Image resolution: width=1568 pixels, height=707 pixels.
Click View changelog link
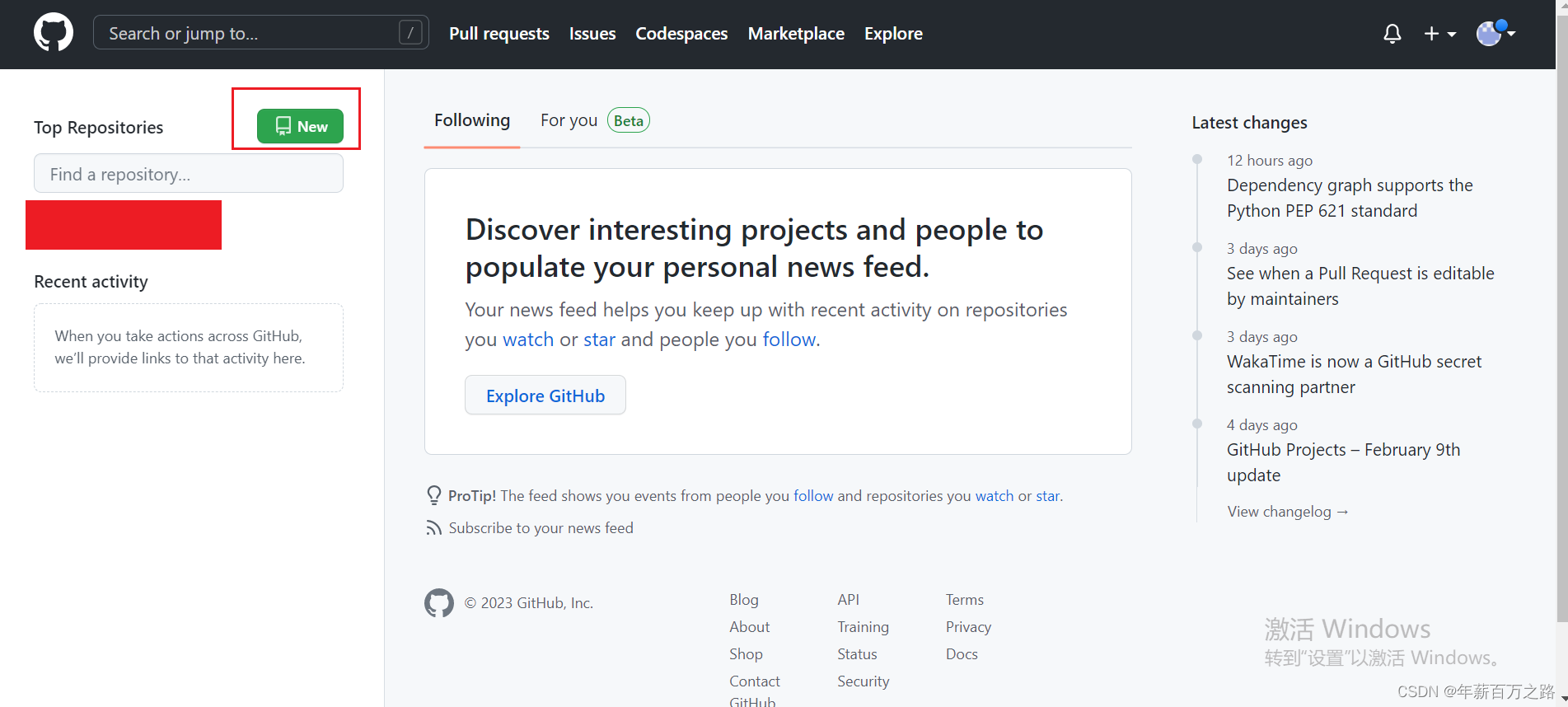(1288, 512)
